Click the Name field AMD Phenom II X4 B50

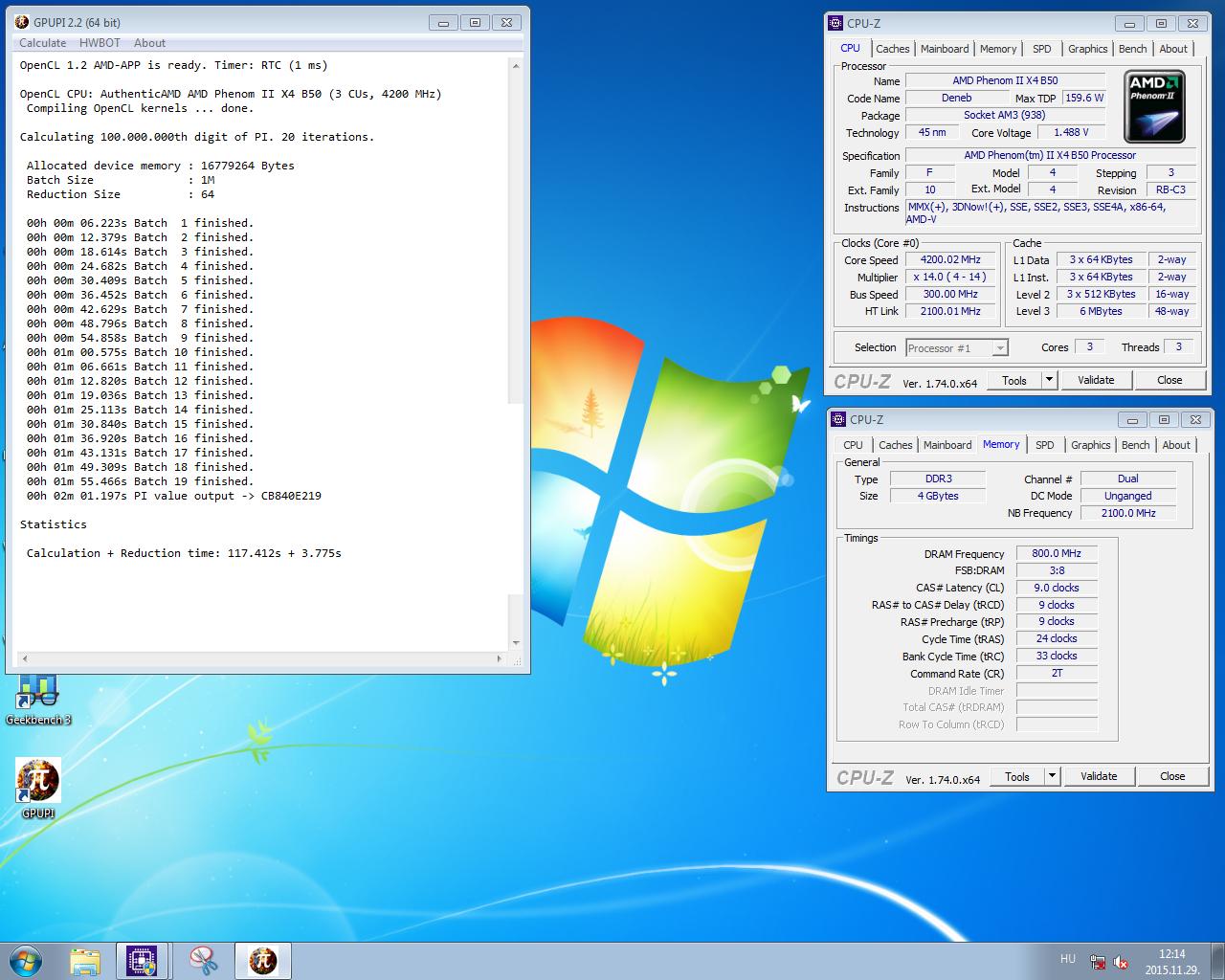(x=1005, y=80)
